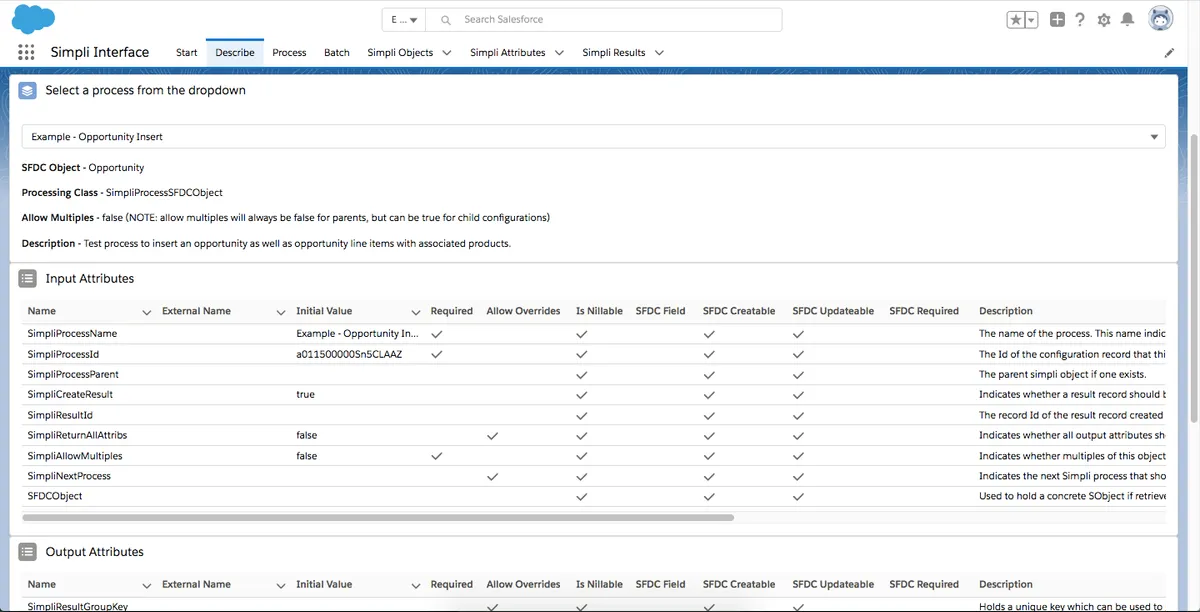
Task: Open Input Attributes Initial Value column menu
Action: [x=416, y=312]
